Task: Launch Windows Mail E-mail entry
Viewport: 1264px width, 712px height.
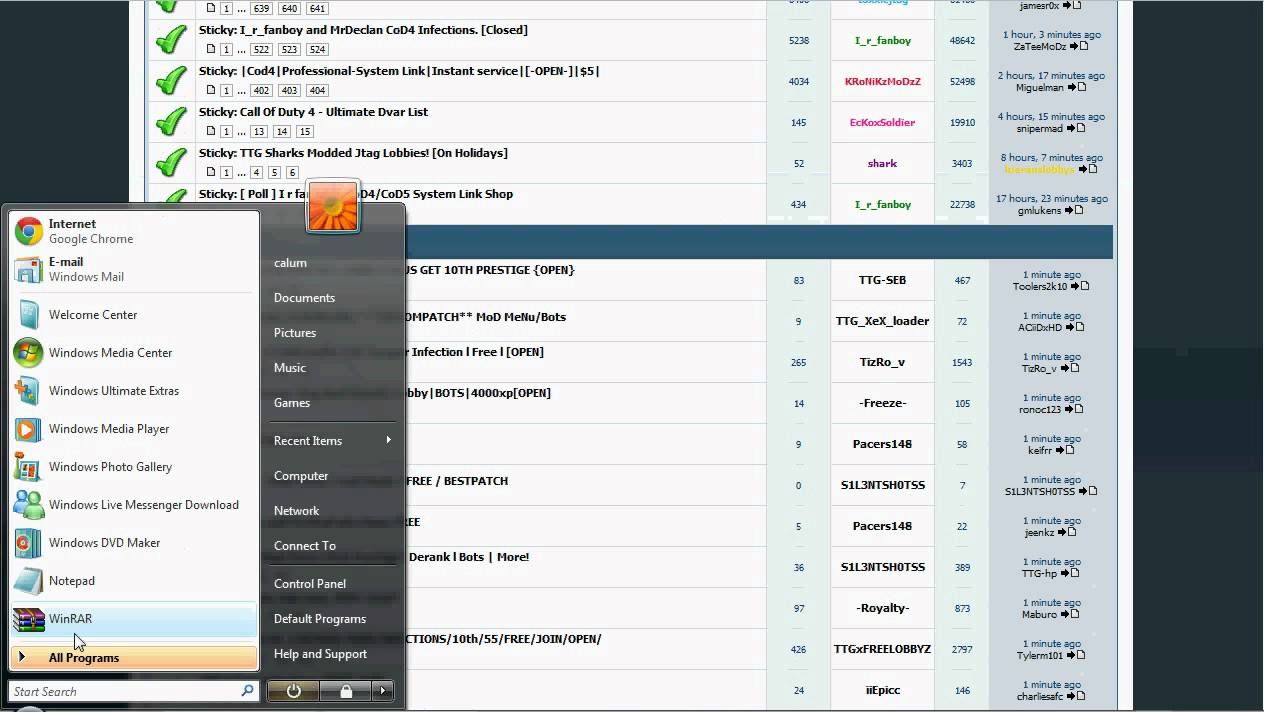Action: (134, 269)
